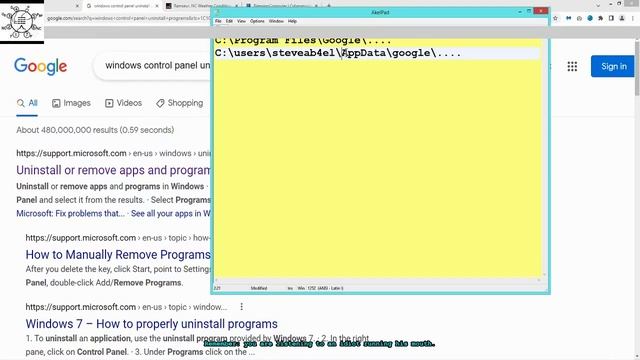This screenshot has width=640, height=360.
Task: Open 'Microsoft: Fix problems that...' sublink
Action: [71, 213]
